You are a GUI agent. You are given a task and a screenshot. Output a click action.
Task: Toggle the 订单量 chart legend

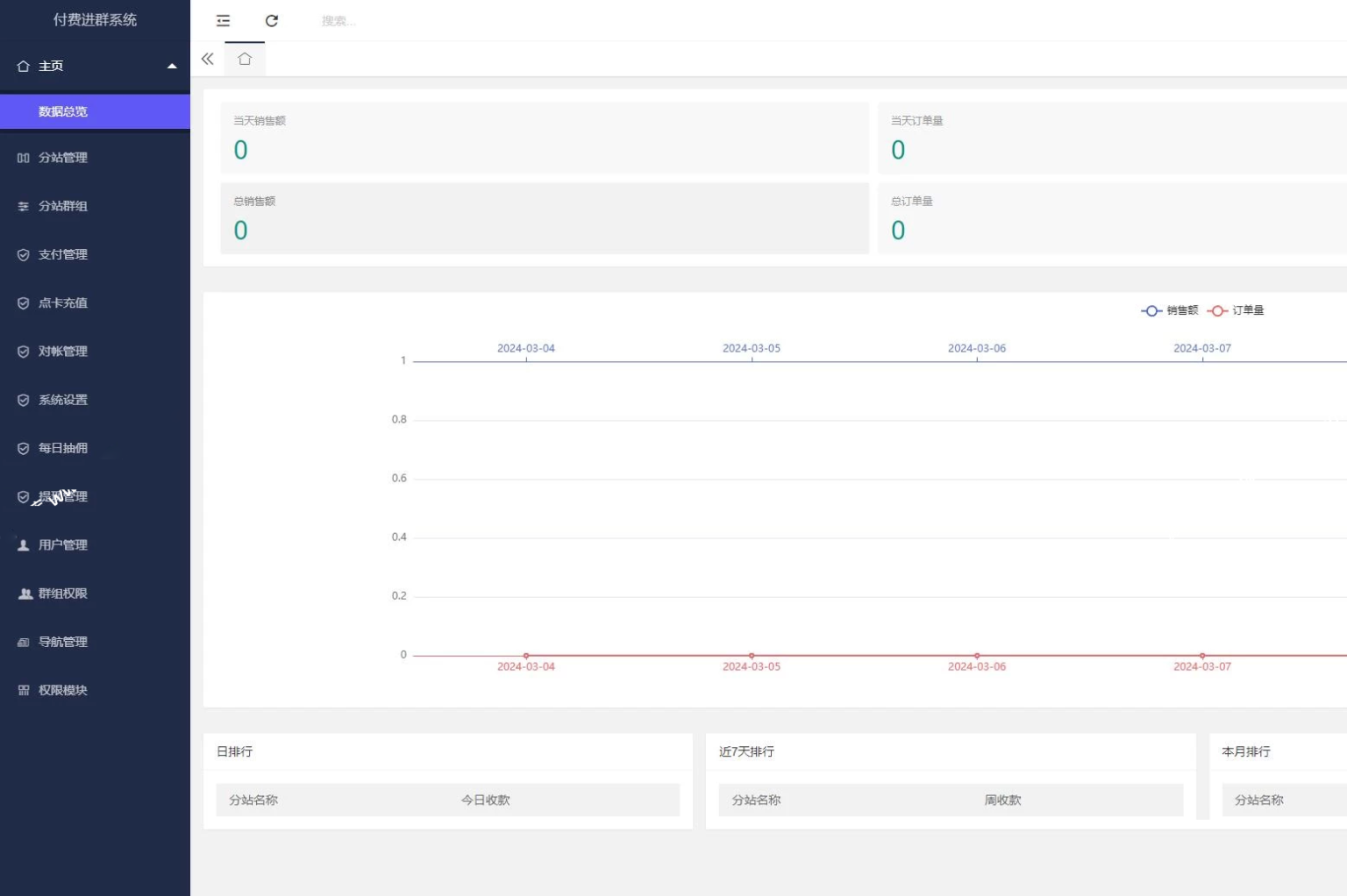coord(1235,310)
